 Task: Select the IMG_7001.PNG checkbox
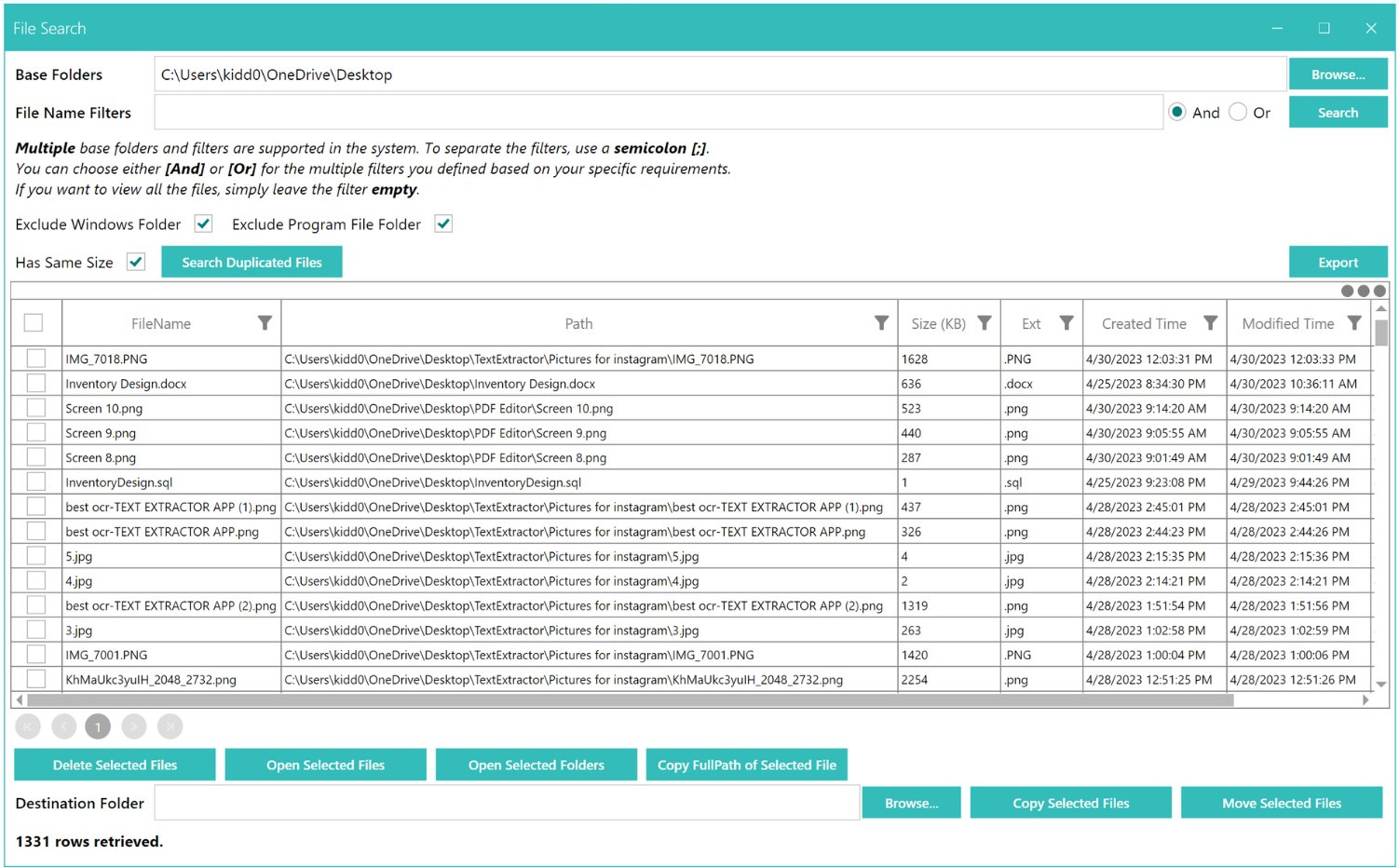click(36, 654)
